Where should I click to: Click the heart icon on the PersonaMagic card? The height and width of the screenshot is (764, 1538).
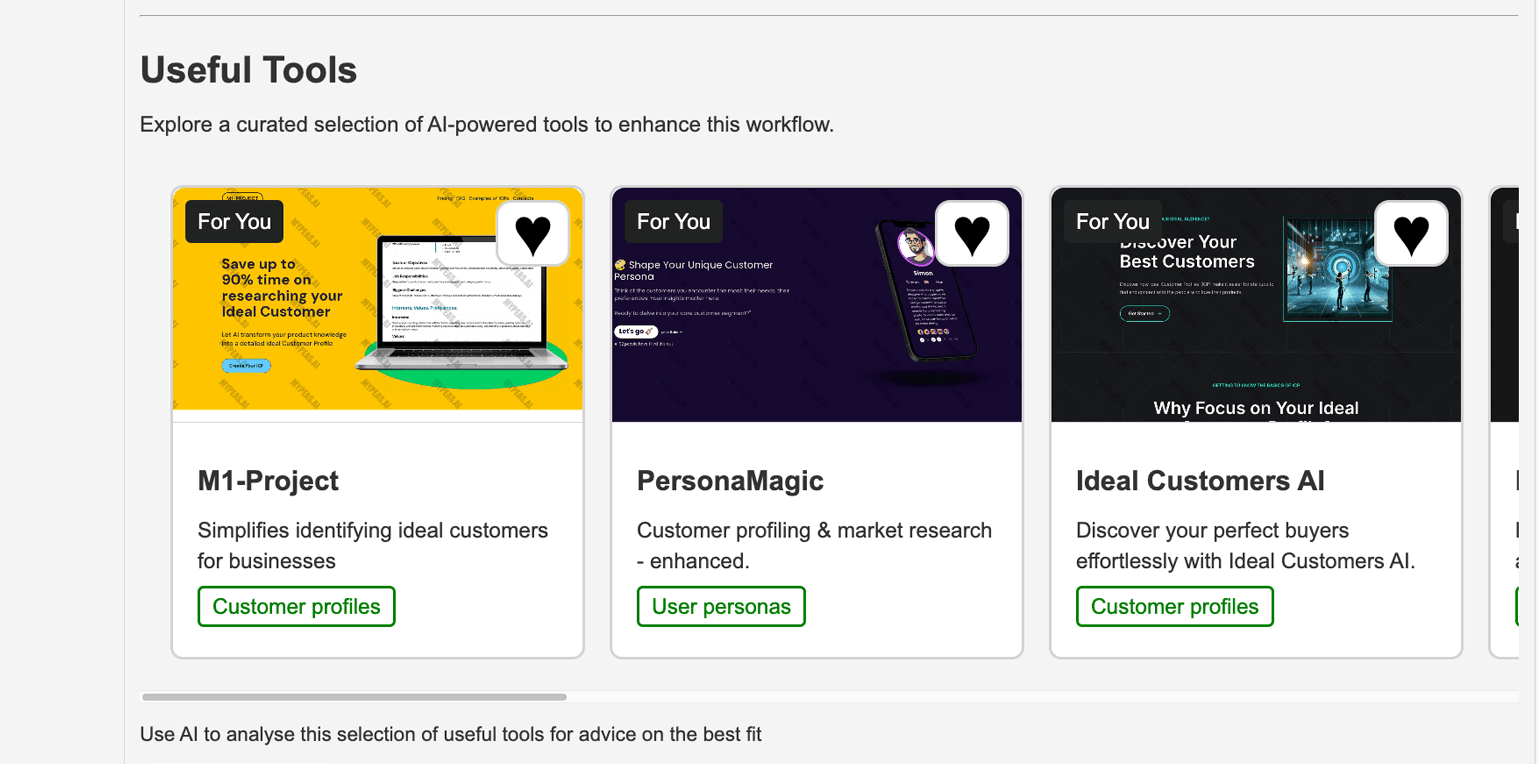click(x=972, y=234)
